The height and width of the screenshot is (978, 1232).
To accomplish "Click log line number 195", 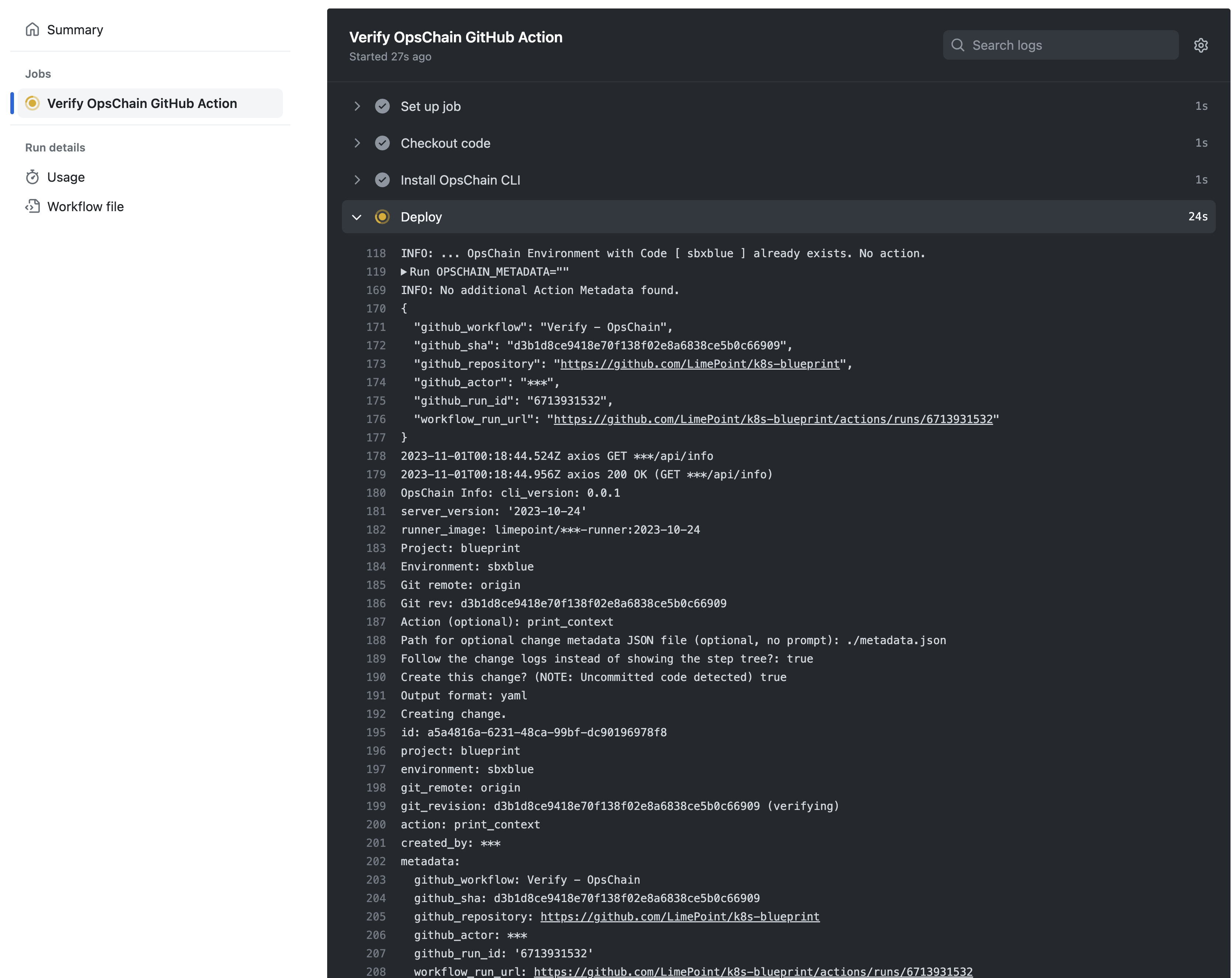I will pos(376,732).
